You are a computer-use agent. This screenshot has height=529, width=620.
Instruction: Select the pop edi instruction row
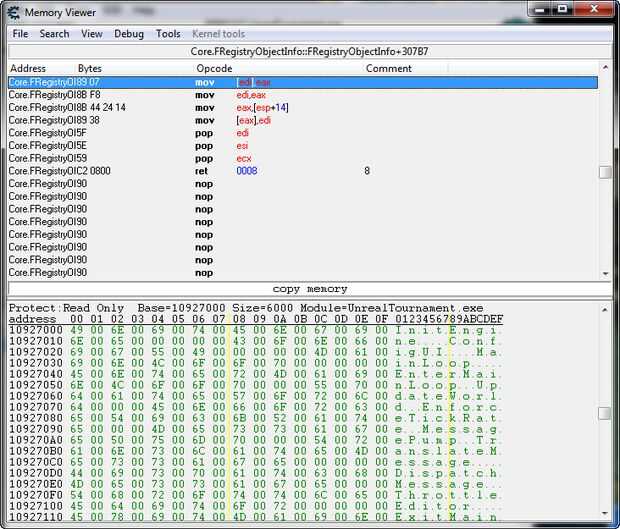303,133
